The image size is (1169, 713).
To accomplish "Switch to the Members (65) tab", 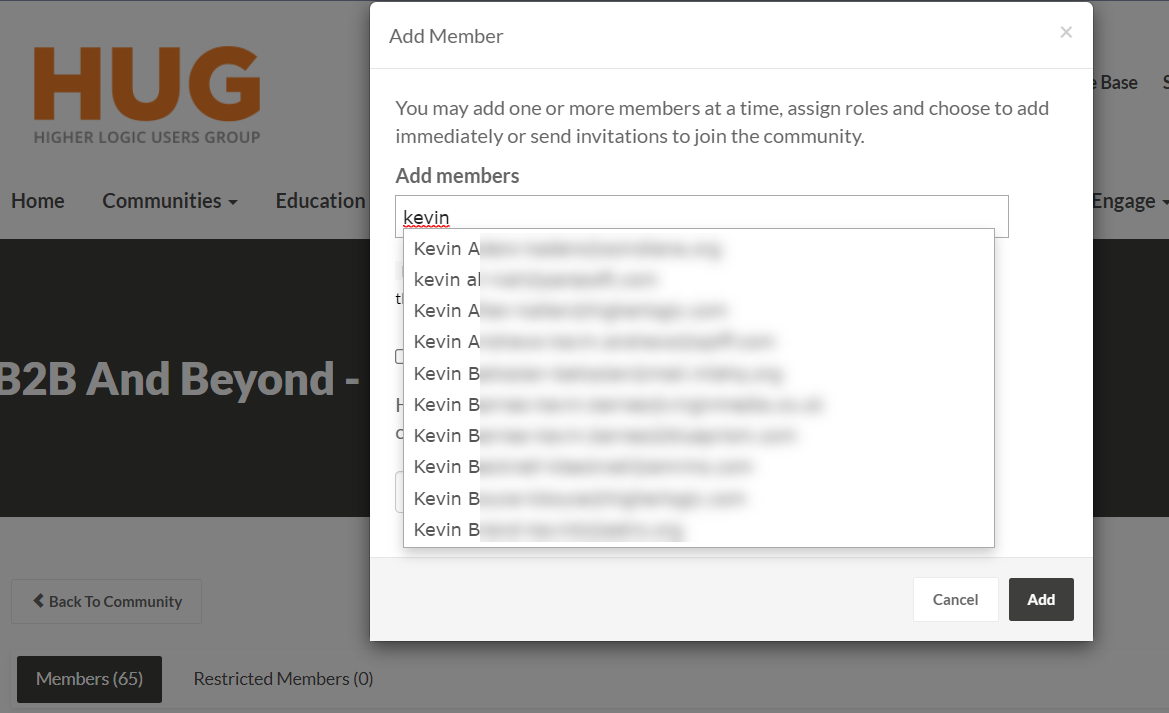I will (89, 679).
